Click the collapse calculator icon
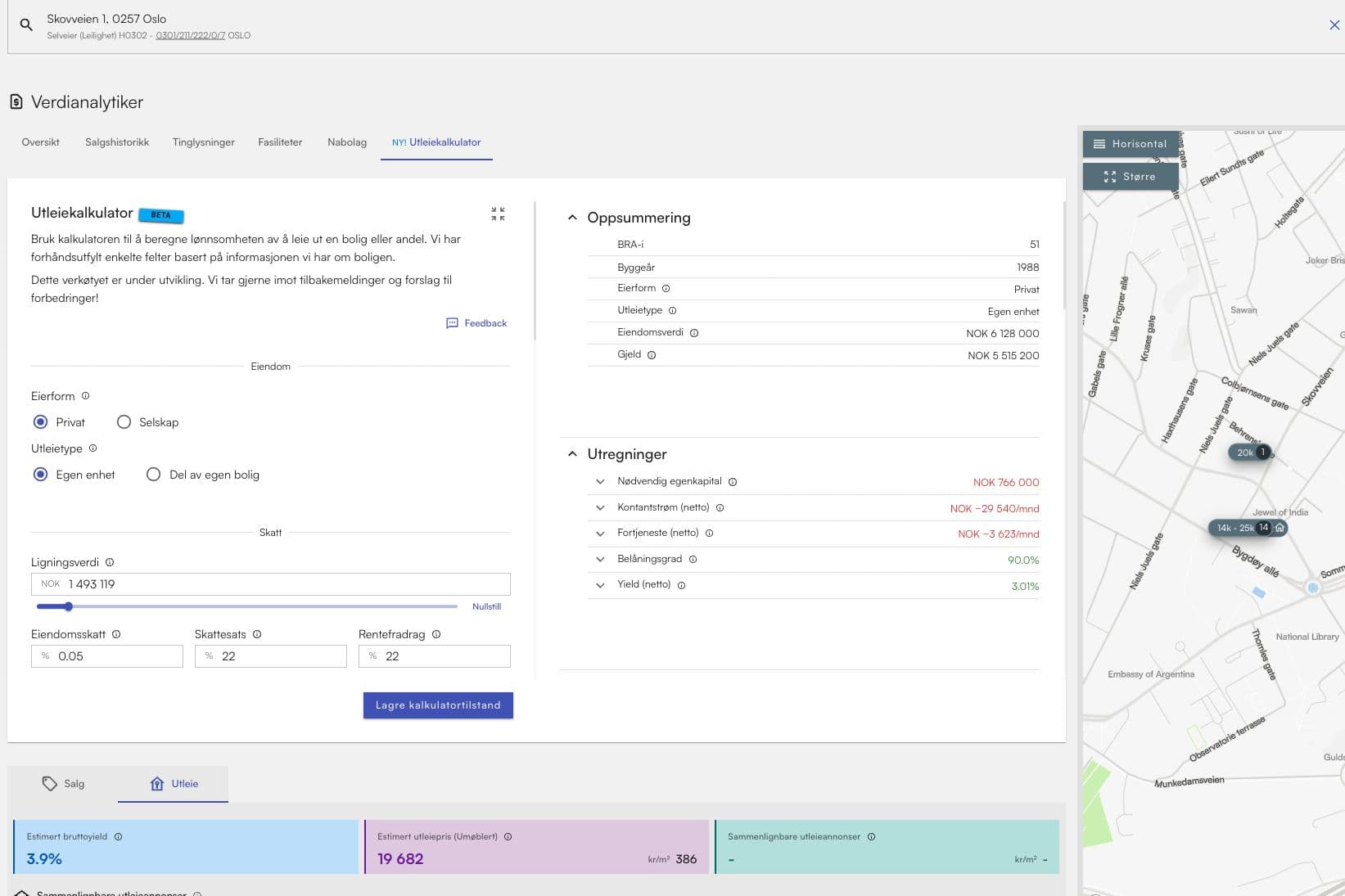The height and width of the screenshot is (896, 1345). (498, 214)
